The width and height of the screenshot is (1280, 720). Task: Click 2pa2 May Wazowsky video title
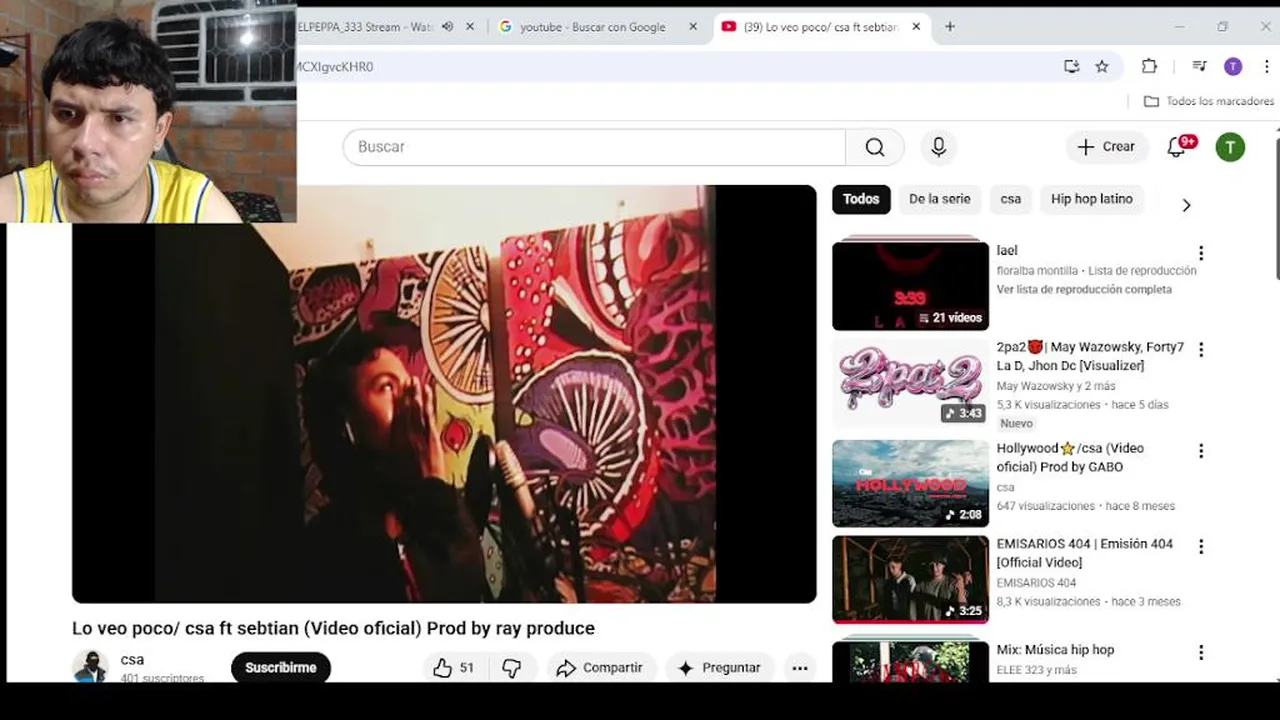pos(1090,357)
